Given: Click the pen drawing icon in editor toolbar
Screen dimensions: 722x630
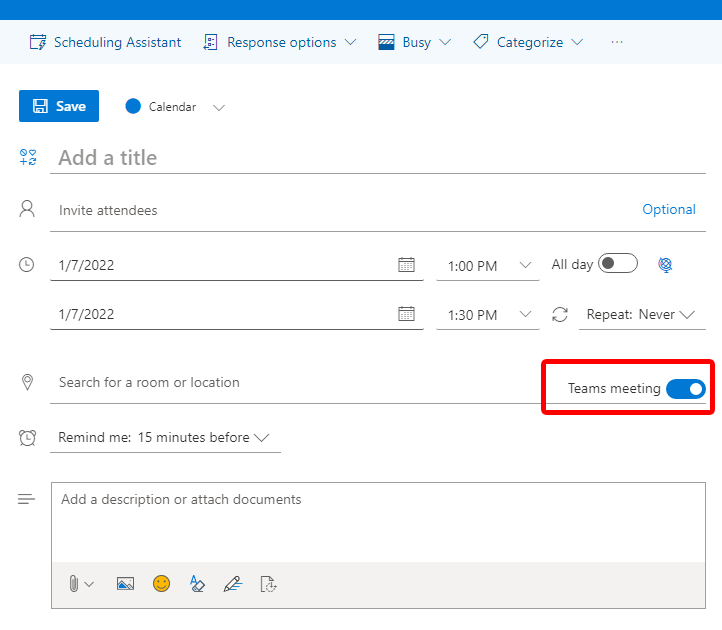Looking at the screenshot, I should click(x=232, y=584).
